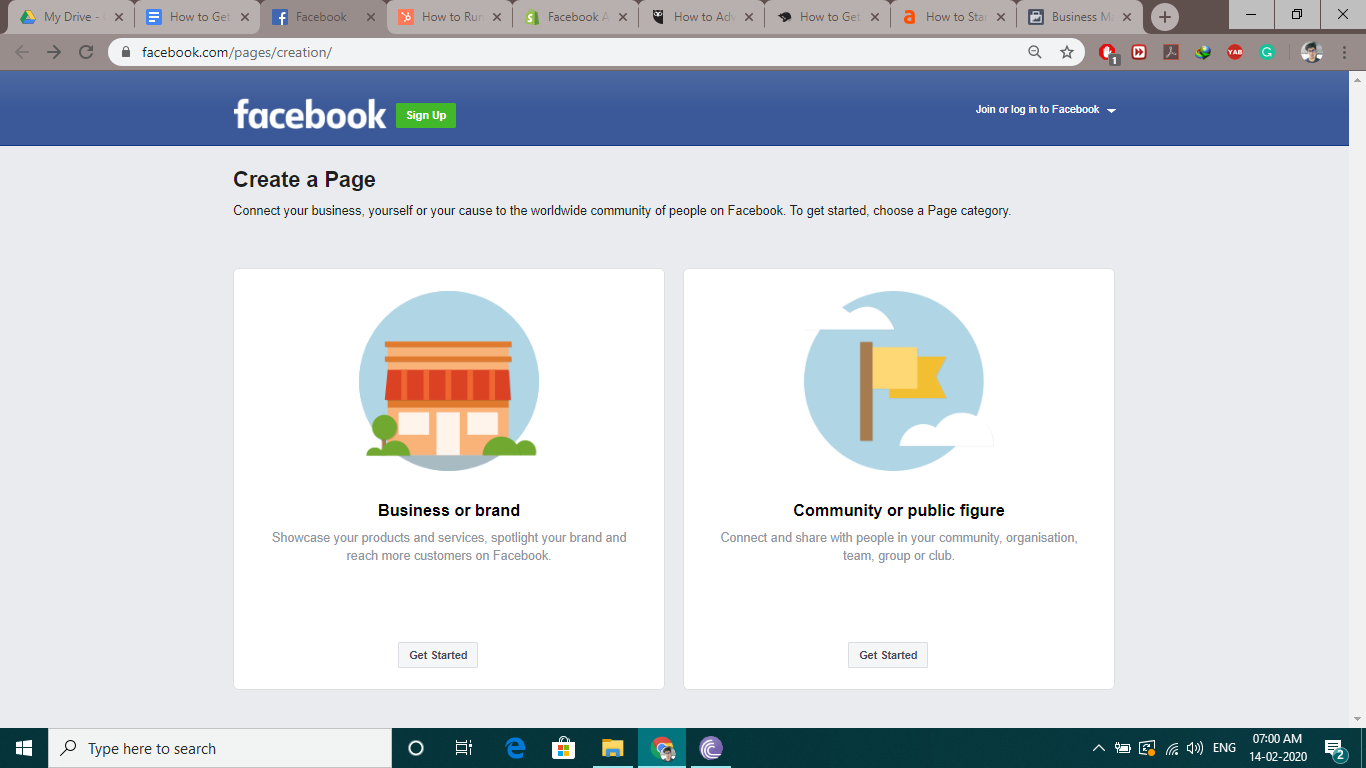Open the ENG language switcher
The height and width of the screenshot is (768, 1366).
[x=1224, y=748]
